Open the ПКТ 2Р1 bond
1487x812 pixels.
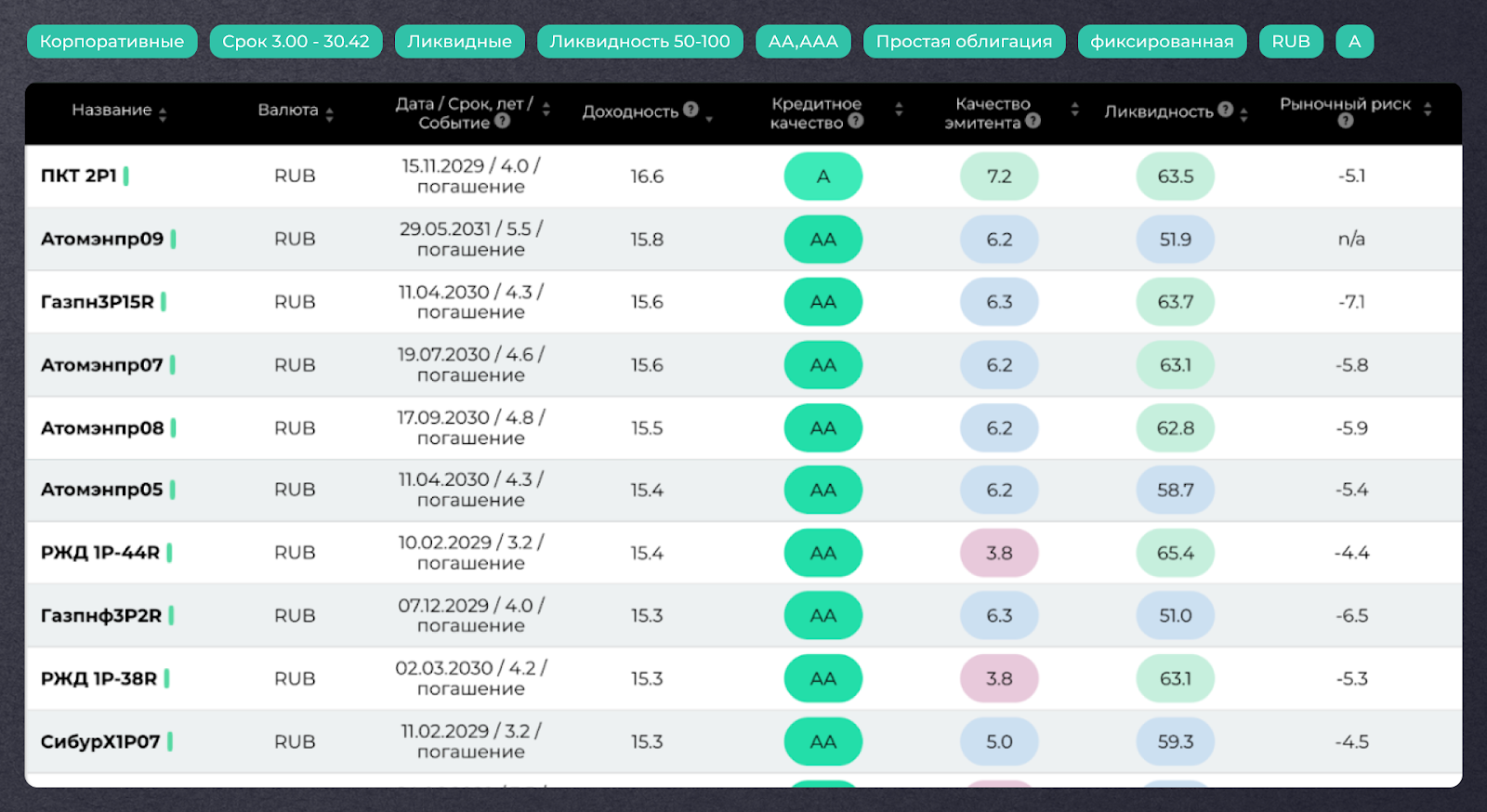tap(79, 176)
